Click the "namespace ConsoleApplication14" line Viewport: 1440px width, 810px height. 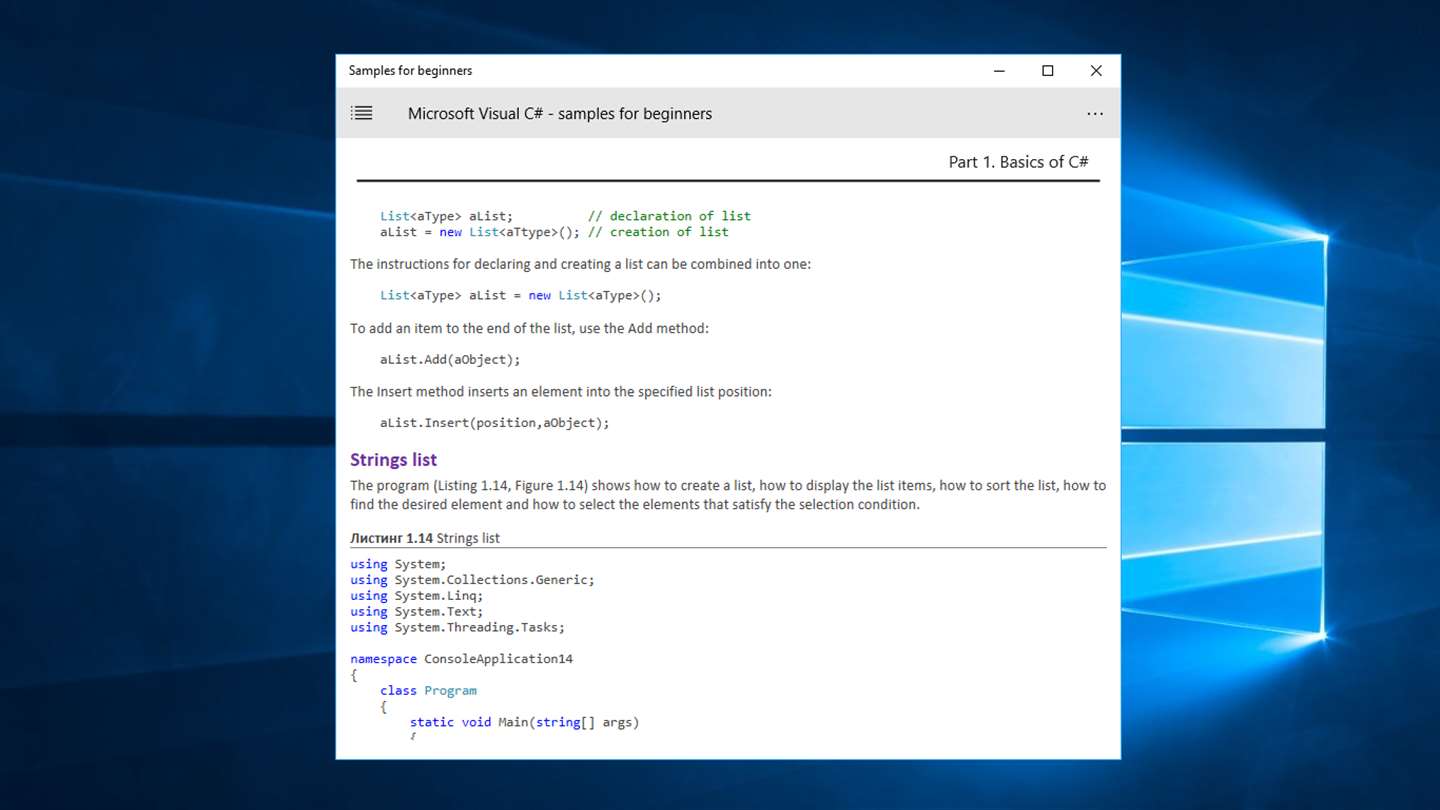(461, 659)
